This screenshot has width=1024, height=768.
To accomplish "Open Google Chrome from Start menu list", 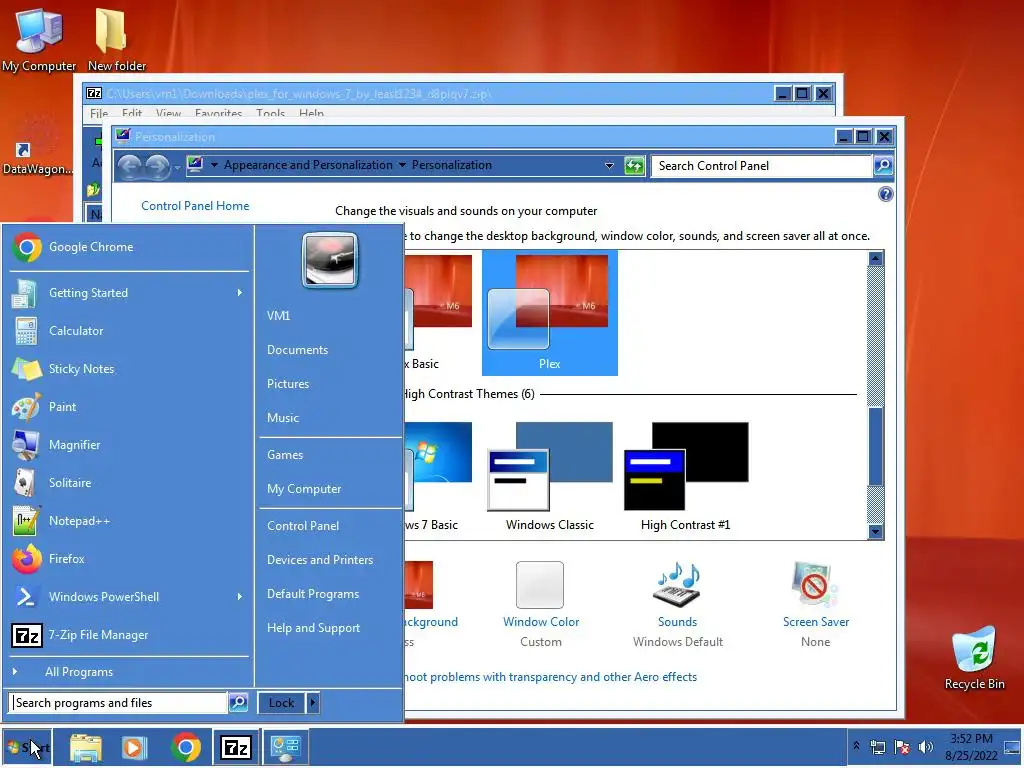I will coord(128,248).
